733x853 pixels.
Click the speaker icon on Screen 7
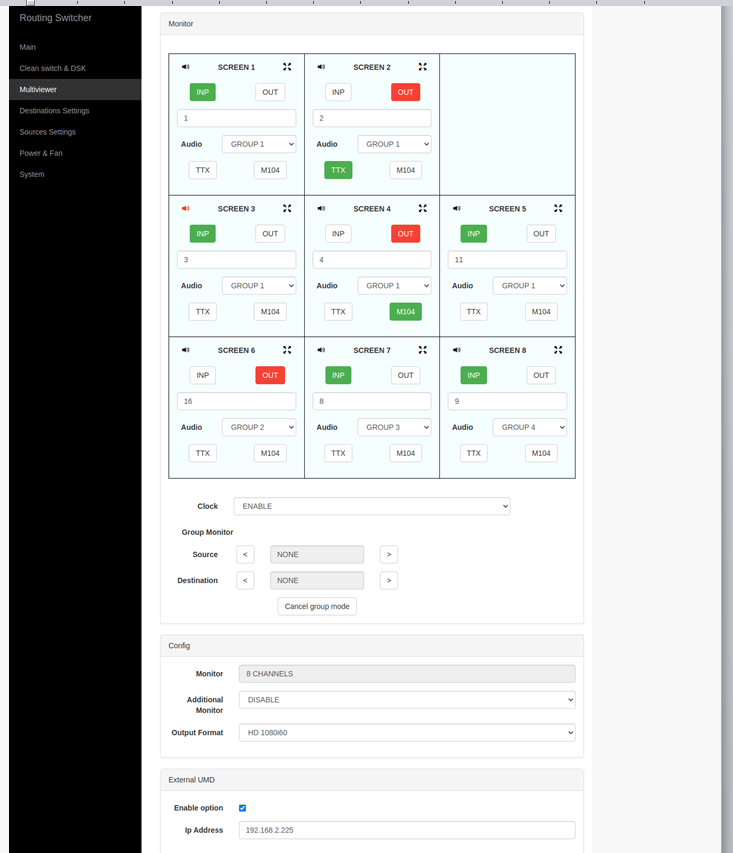tap(321, 350)
